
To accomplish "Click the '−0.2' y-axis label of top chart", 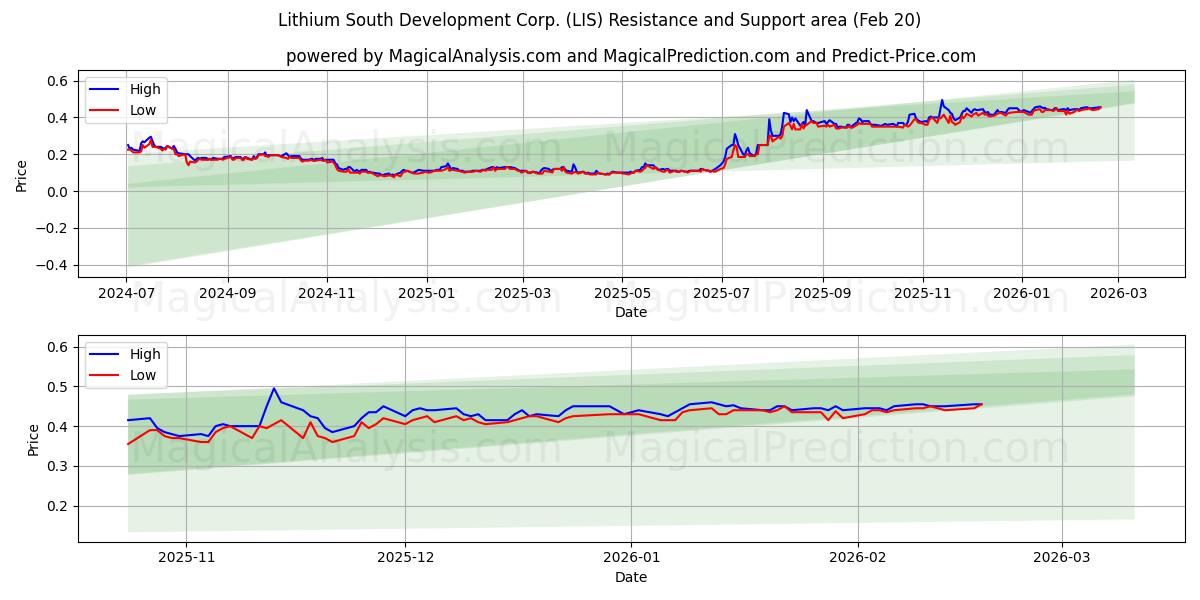I will coord(54,228).
